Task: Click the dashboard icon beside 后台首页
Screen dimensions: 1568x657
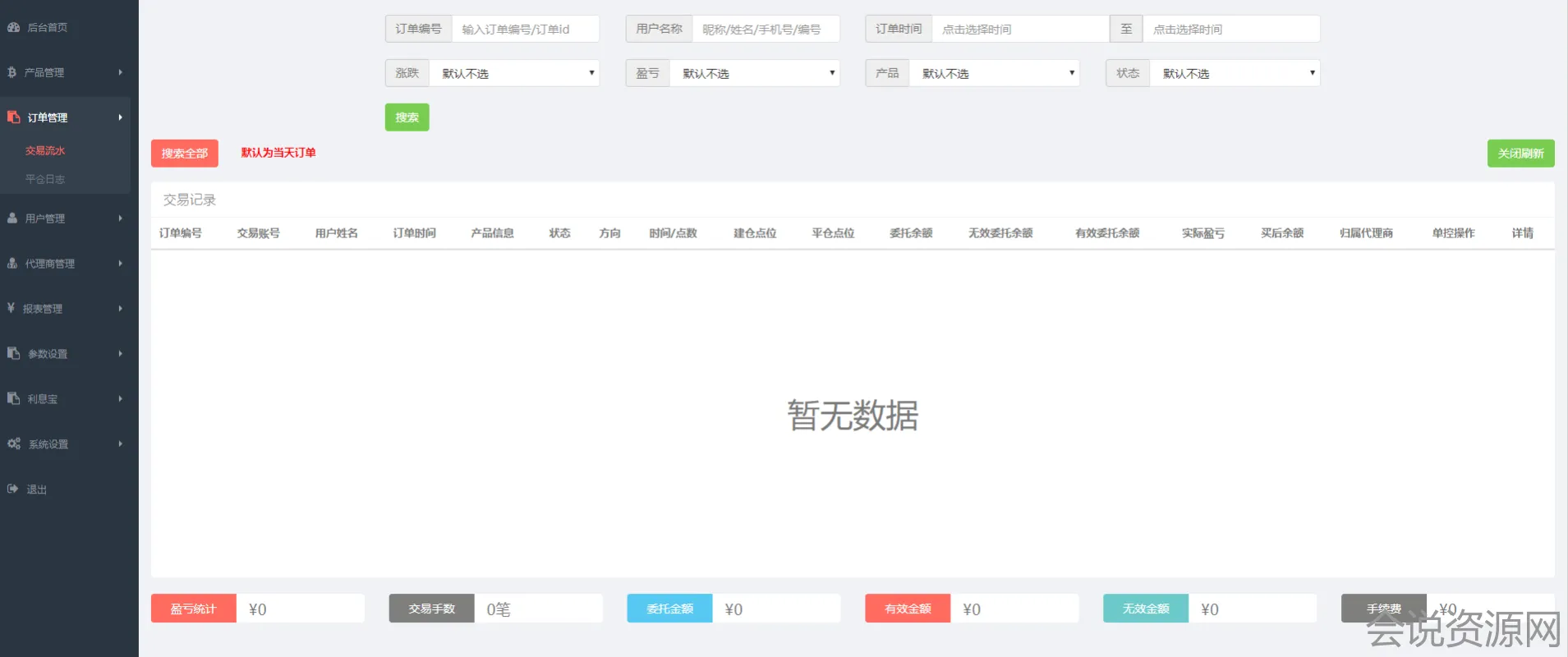Action: tap(13, 27)
